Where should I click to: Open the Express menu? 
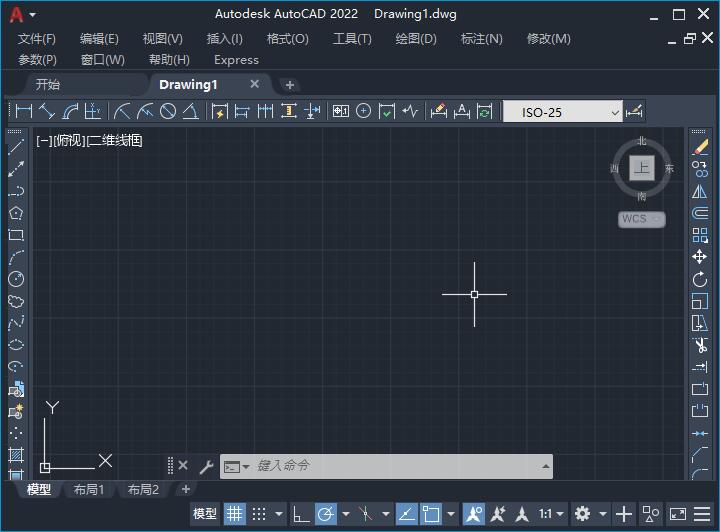click(236, 60)
